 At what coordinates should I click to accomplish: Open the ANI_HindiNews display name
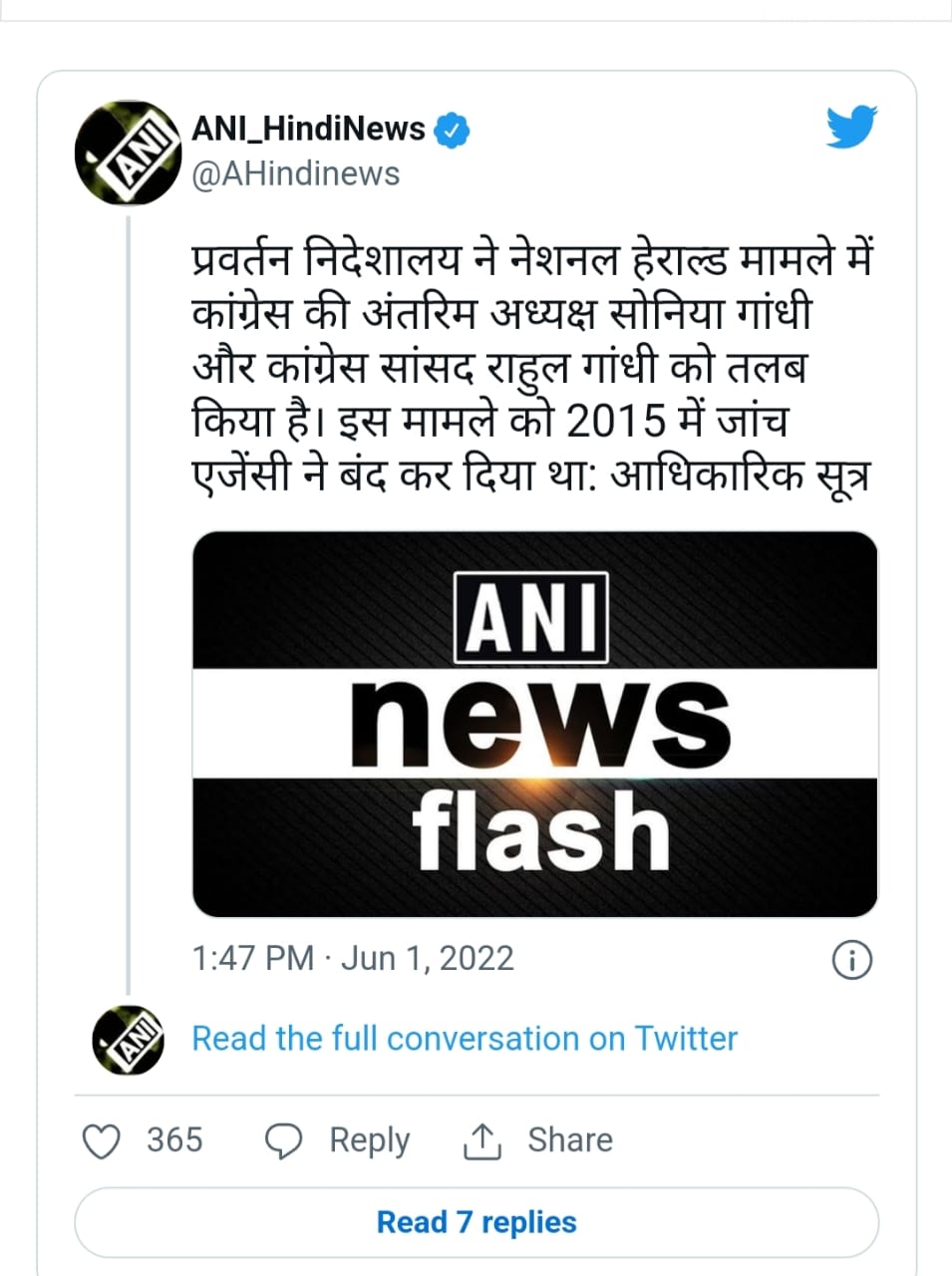pos(308,129)
